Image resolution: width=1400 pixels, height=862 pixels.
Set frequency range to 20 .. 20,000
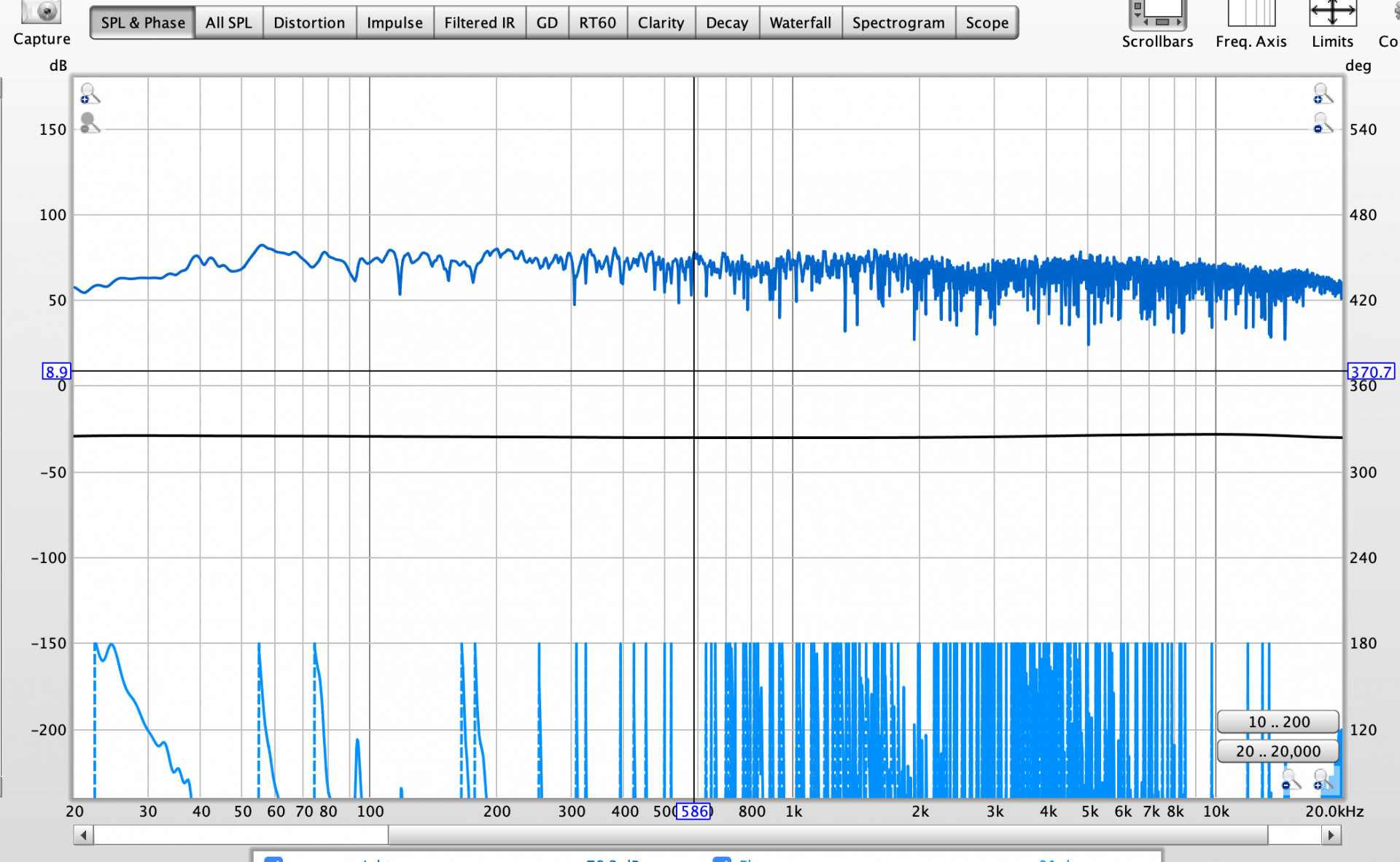tap(1278, 751)
